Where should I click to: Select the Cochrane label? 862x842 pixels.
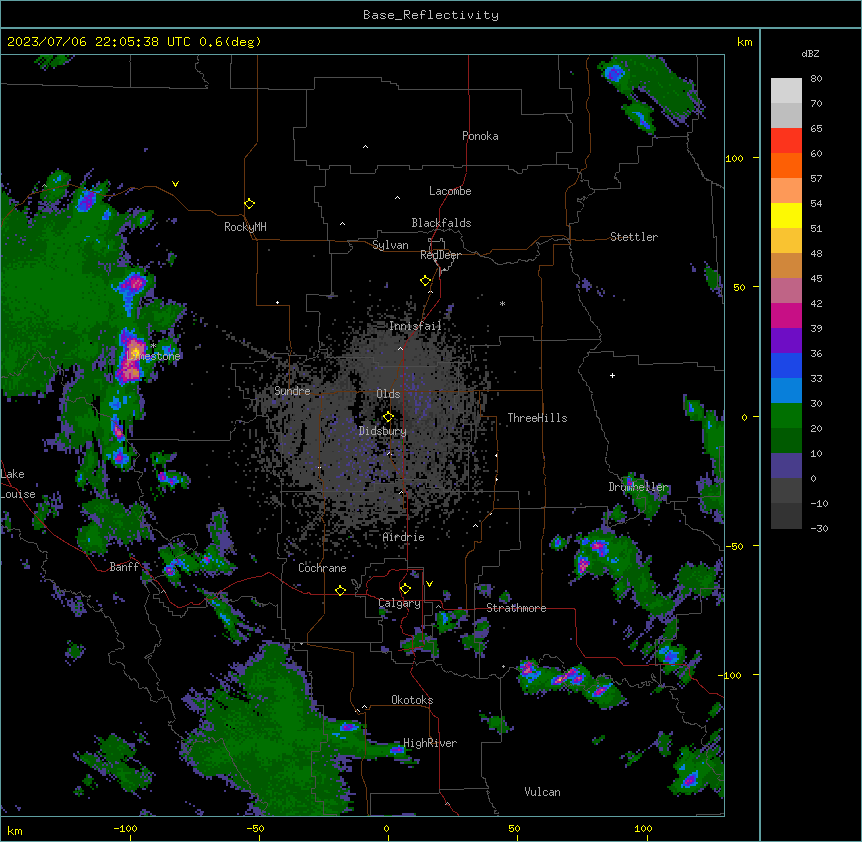coord(322,568)
